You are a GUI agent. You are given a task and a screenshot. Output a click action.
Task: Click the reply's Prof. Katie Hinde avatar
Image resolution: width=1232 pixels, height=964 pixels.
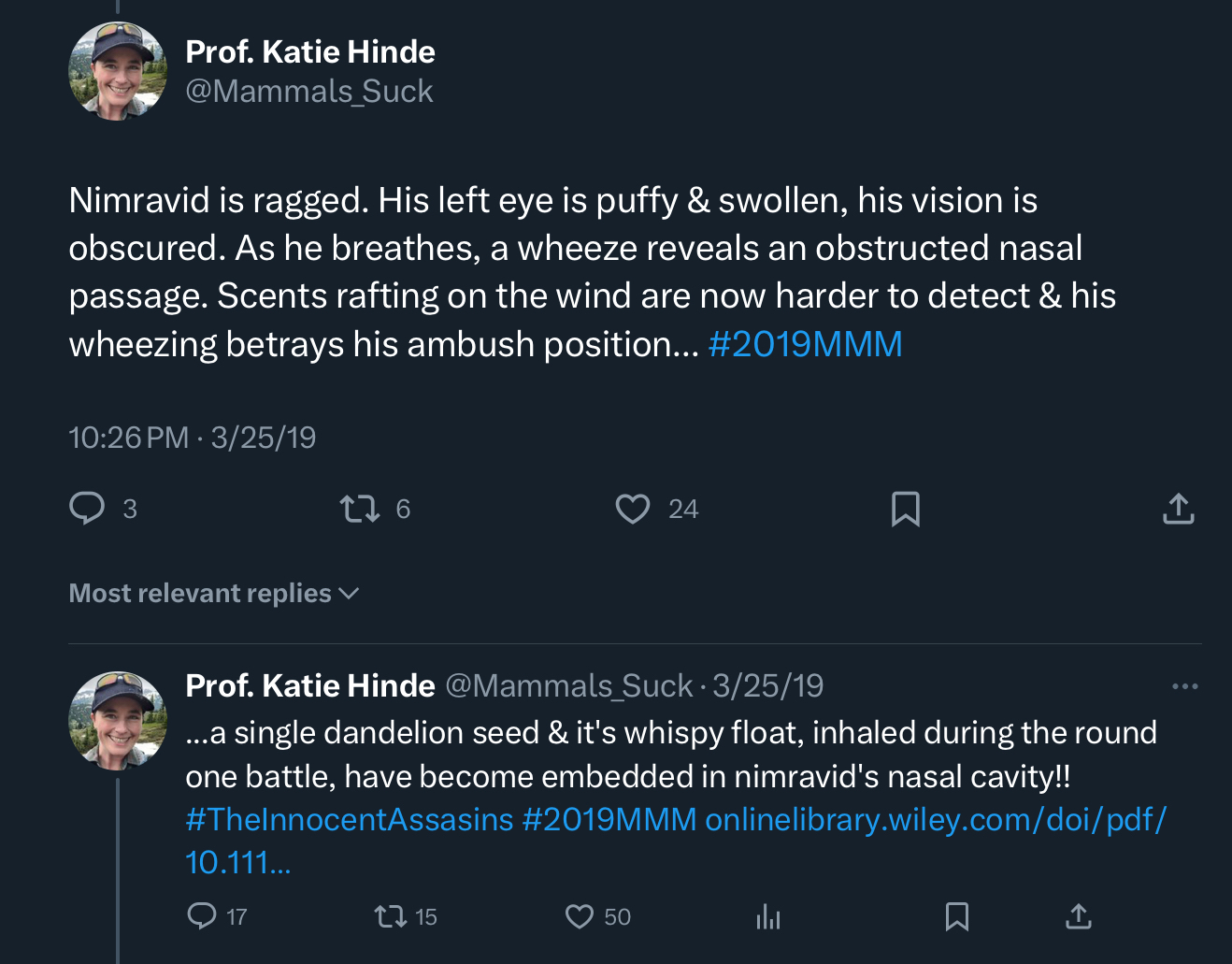pos(118,720)
